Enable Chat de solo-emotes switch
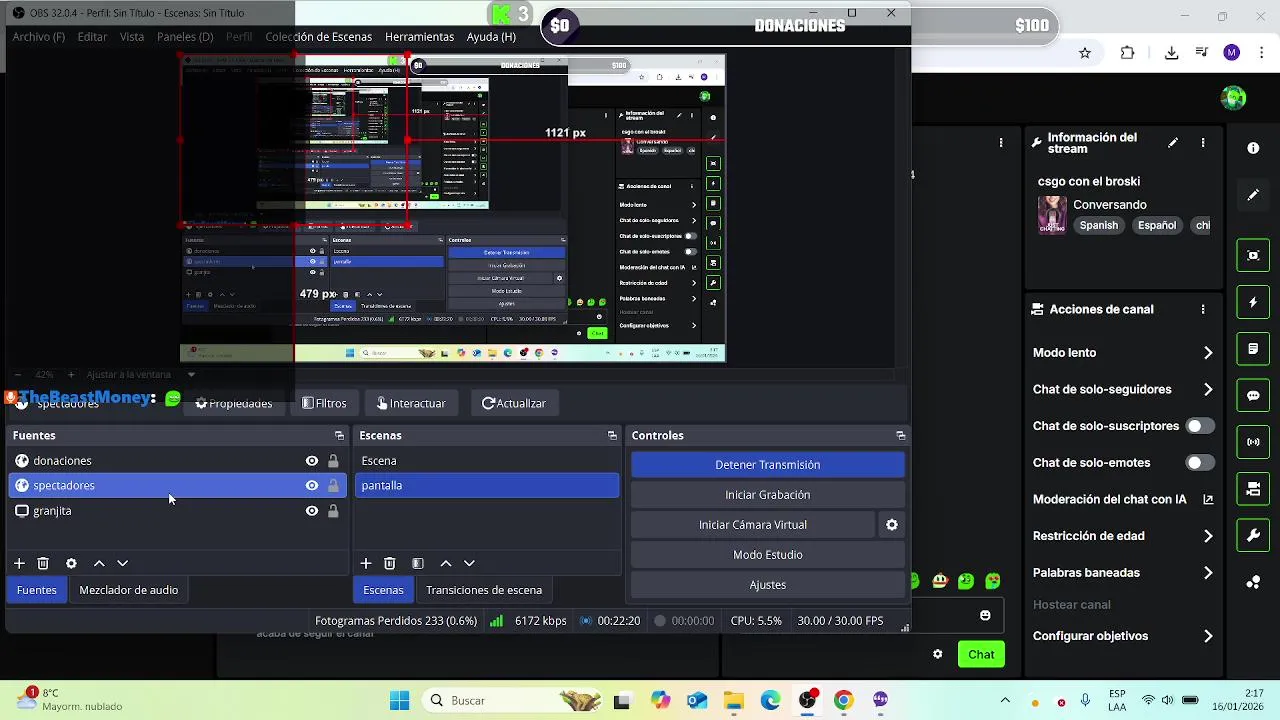 [x=1200, y=463]
